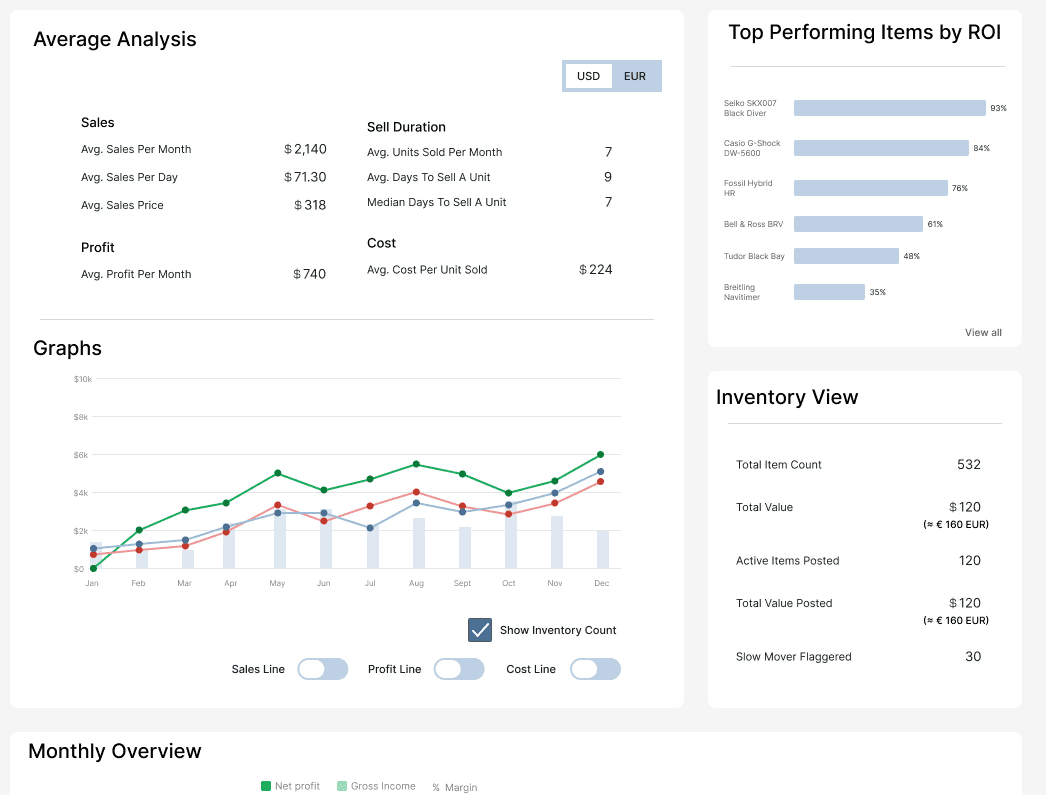Click Avg. Sales Per Day value $71.30
1046x795 pixels.
point(305,177)
